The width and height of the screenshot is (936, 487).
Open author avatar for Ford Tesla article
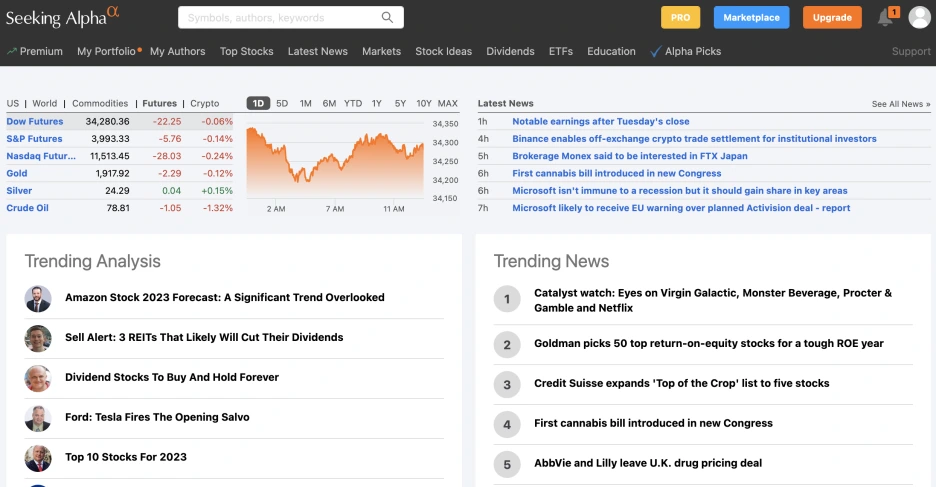(x=38, y=418)
